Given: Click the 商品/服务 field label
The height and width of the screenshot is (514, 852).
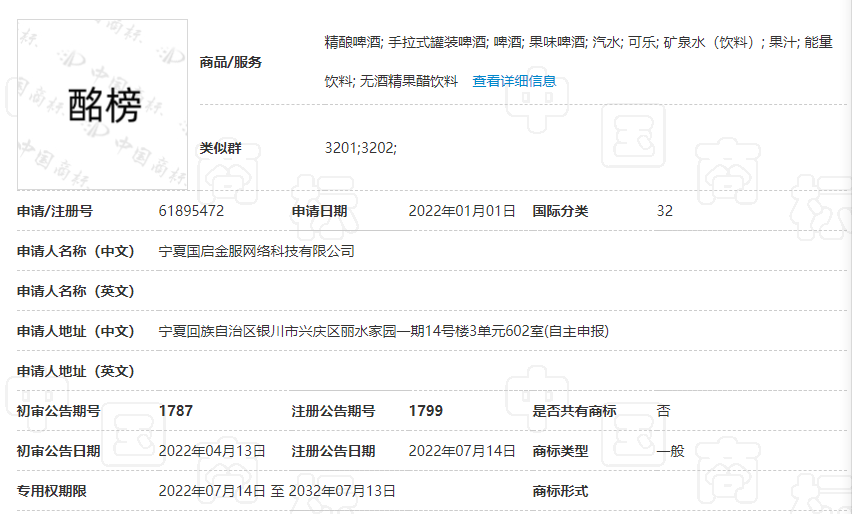Looking at the screenshot, I should (x=231, y=62).
